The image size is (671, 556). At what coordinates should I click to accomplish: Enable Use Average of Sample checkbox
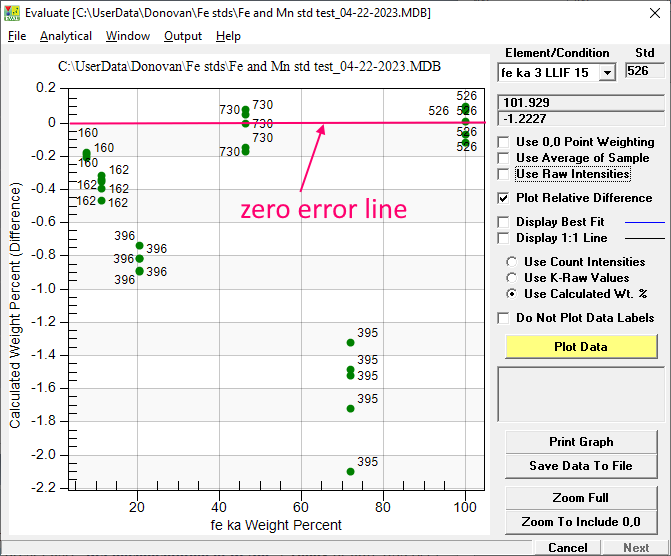[503, 158]
